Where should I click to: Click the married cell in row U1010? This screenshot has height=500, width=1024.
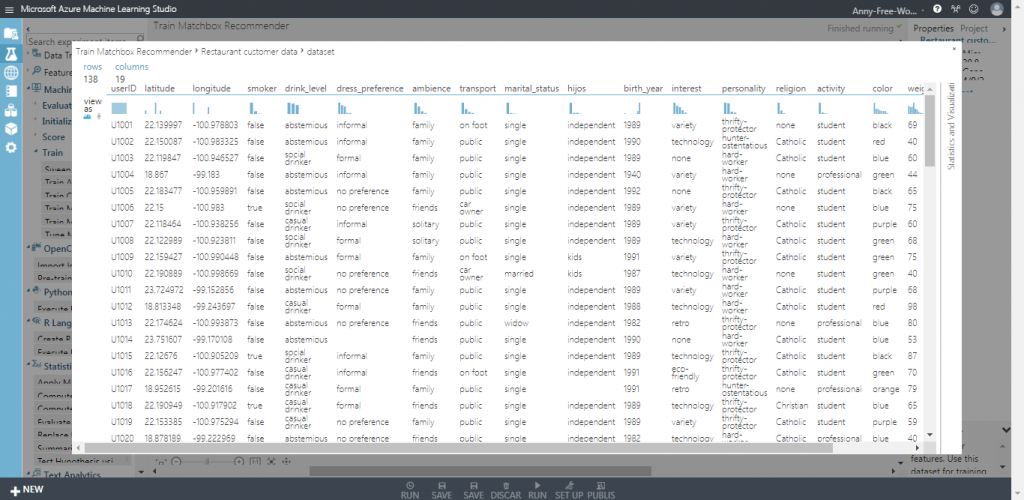click(519, 273)
